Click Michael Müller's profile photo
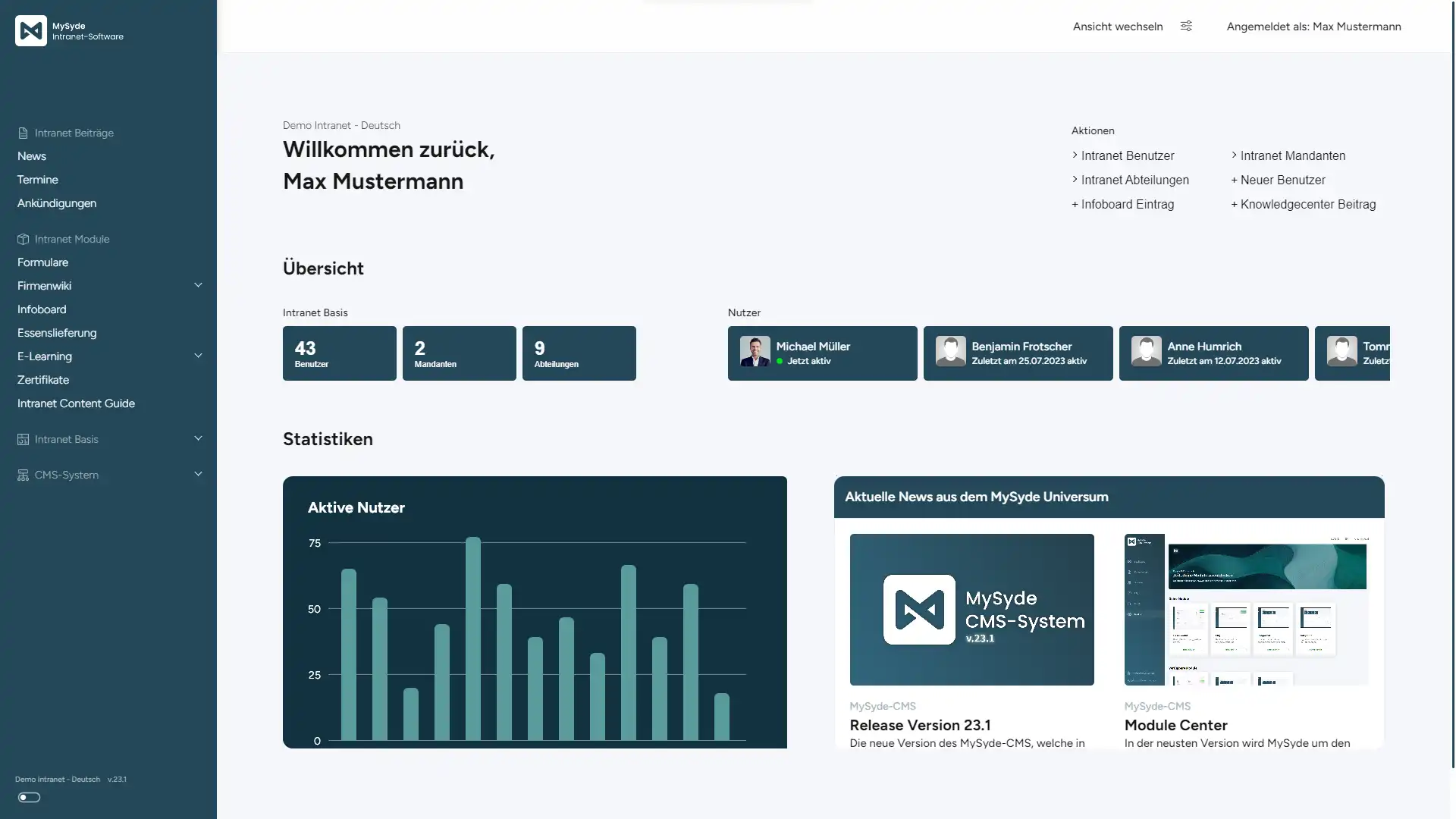The image size is (1456, 819). coord(755,352)
